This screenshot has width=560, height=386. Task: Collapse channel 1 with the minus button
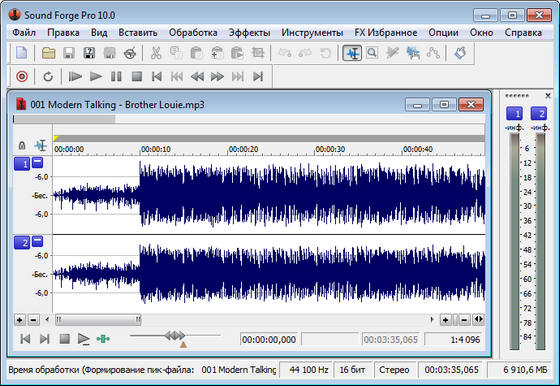[38, 163]
